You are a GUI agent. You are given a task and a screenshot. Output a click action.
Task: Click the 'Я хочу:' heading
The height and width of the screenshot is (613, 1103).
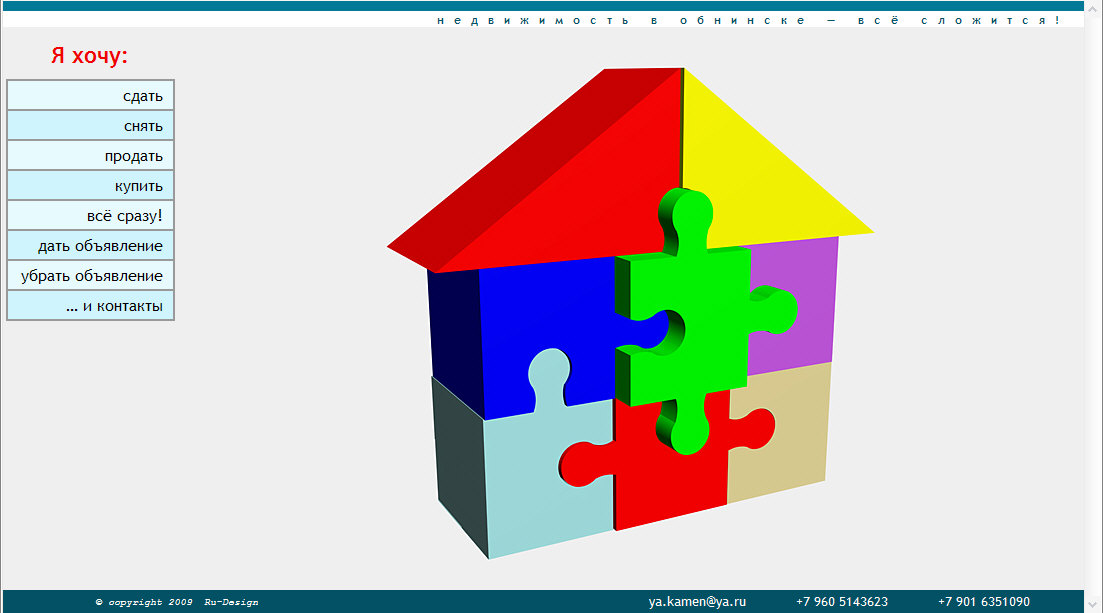point(89,55)
